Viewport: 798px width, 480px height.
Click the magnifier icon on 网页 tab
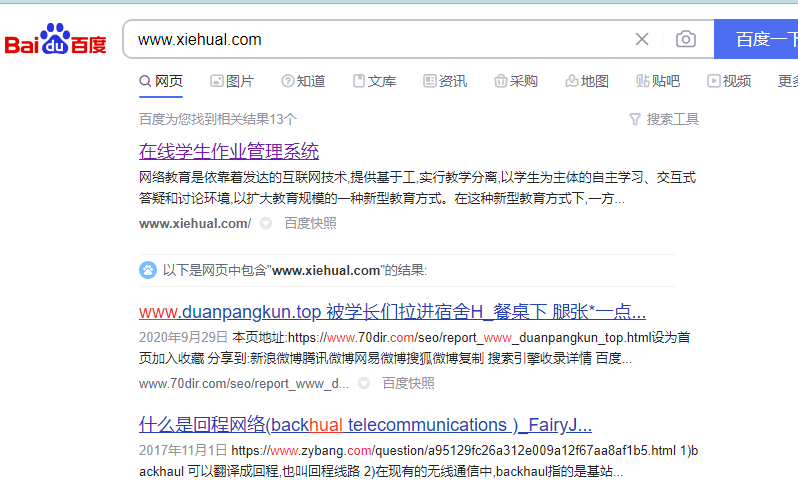click(145, 81)
